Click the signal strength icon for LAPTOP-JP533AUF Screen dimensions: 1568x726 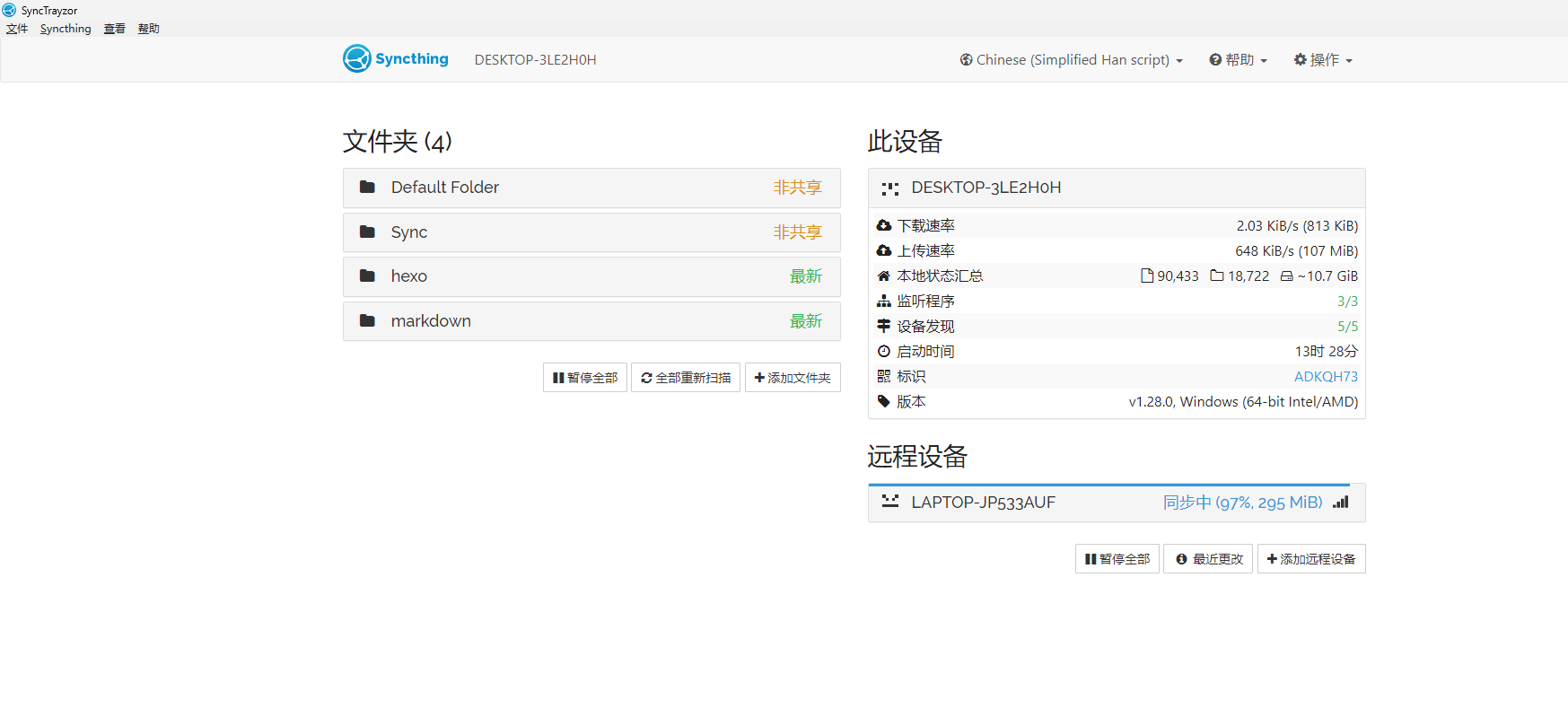tap(1341, 502)
